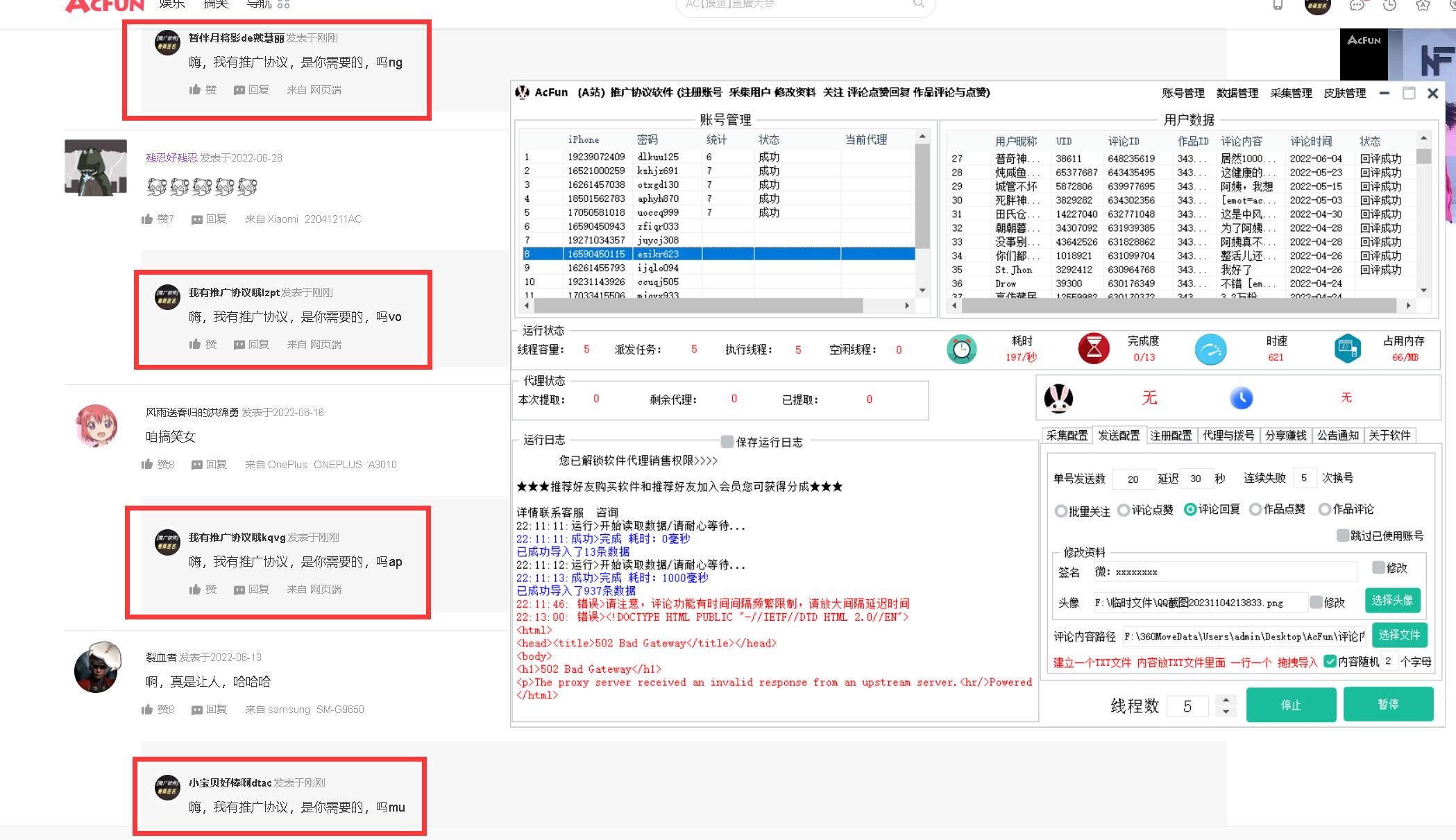Open the 皮肤管理 menu
Screen dimensions: 1456x840
pos(1344,93)
